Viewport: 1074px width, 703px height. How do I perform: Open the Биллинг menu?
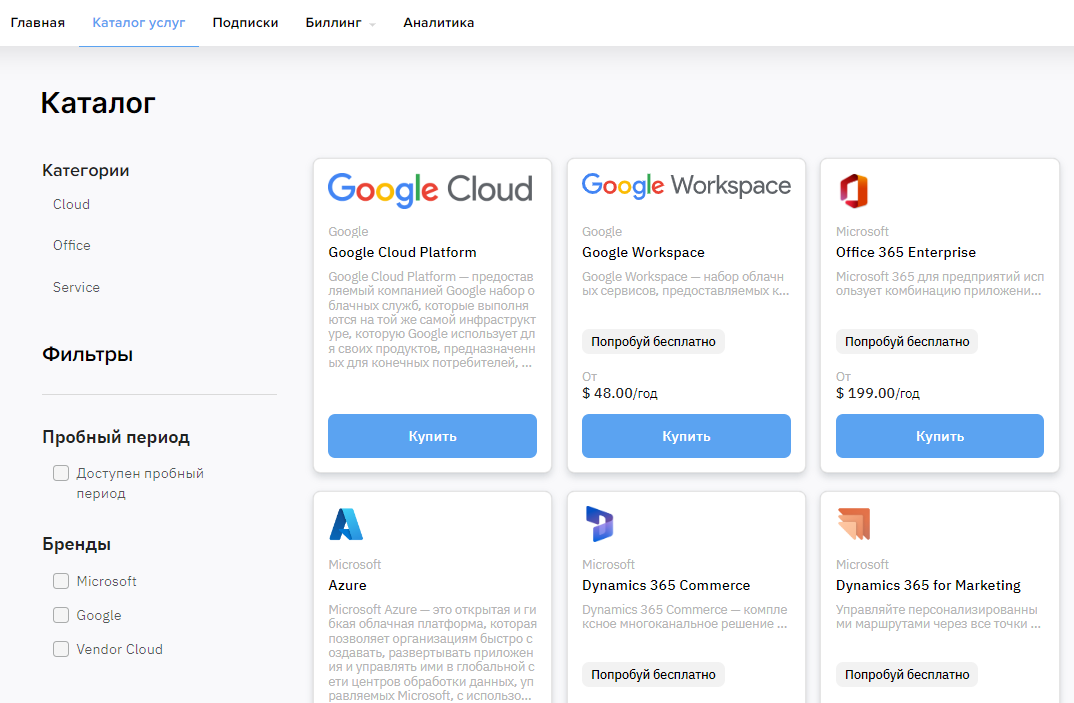coord(334,23)
